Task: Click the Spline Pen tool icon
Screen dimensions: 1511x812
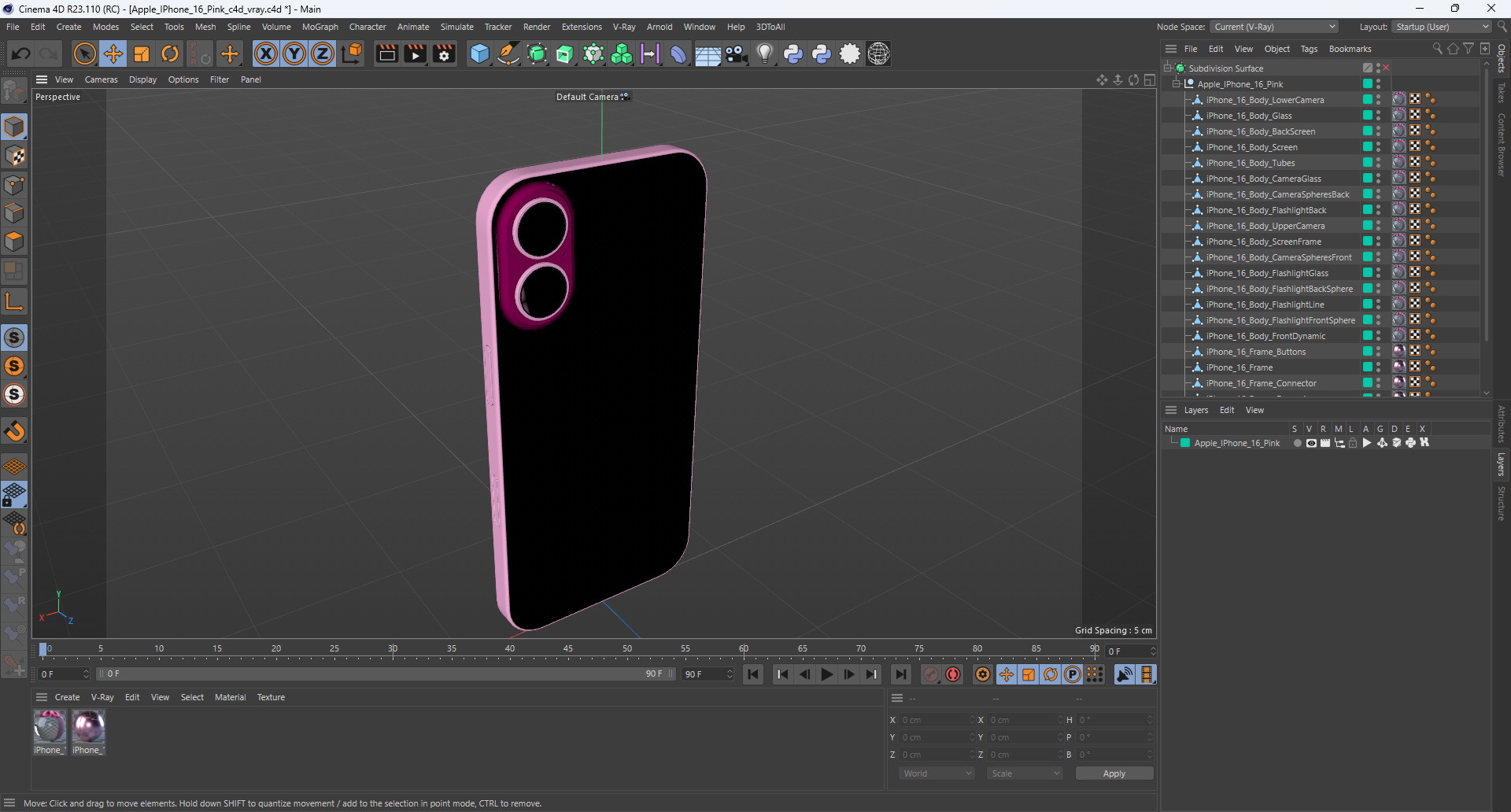Action: pos(508,54)
